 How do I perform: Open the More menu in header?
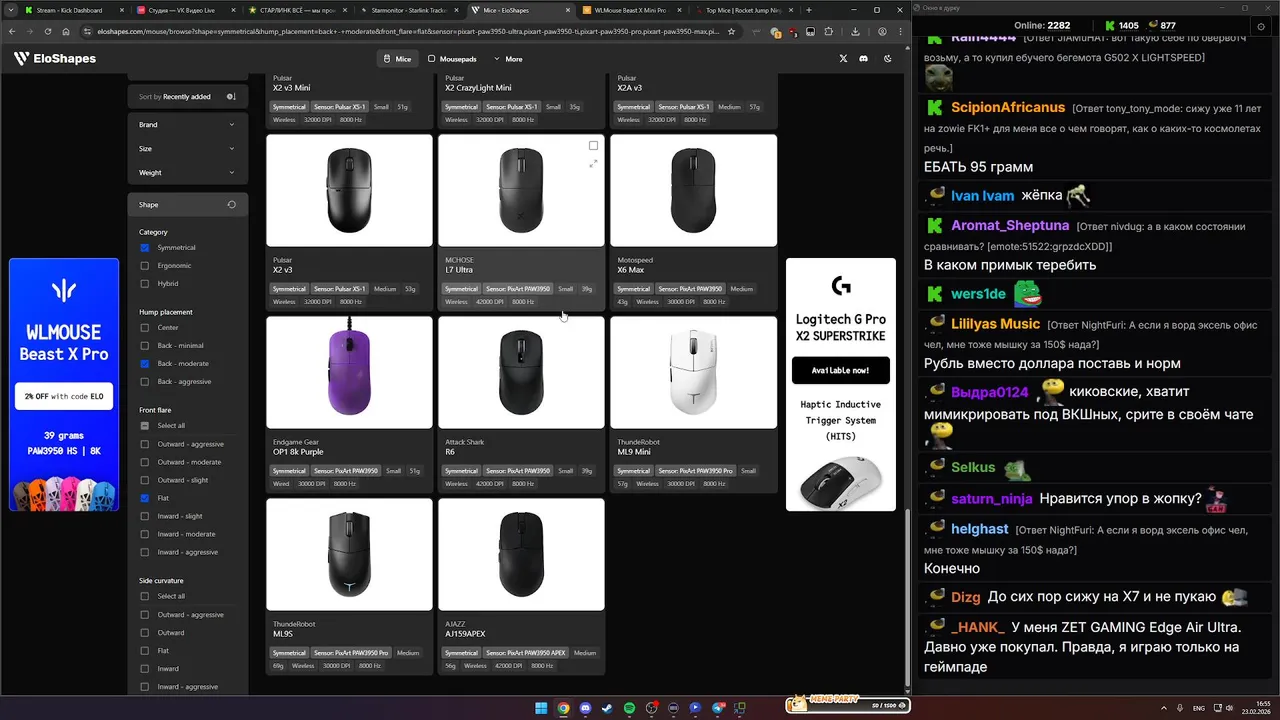(x=508, y=59)
